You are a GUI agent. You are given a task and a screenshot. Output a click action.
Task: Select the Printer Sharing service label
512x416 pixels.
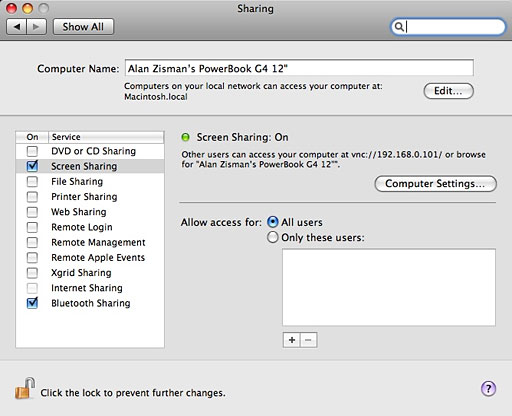coord(84,197)
